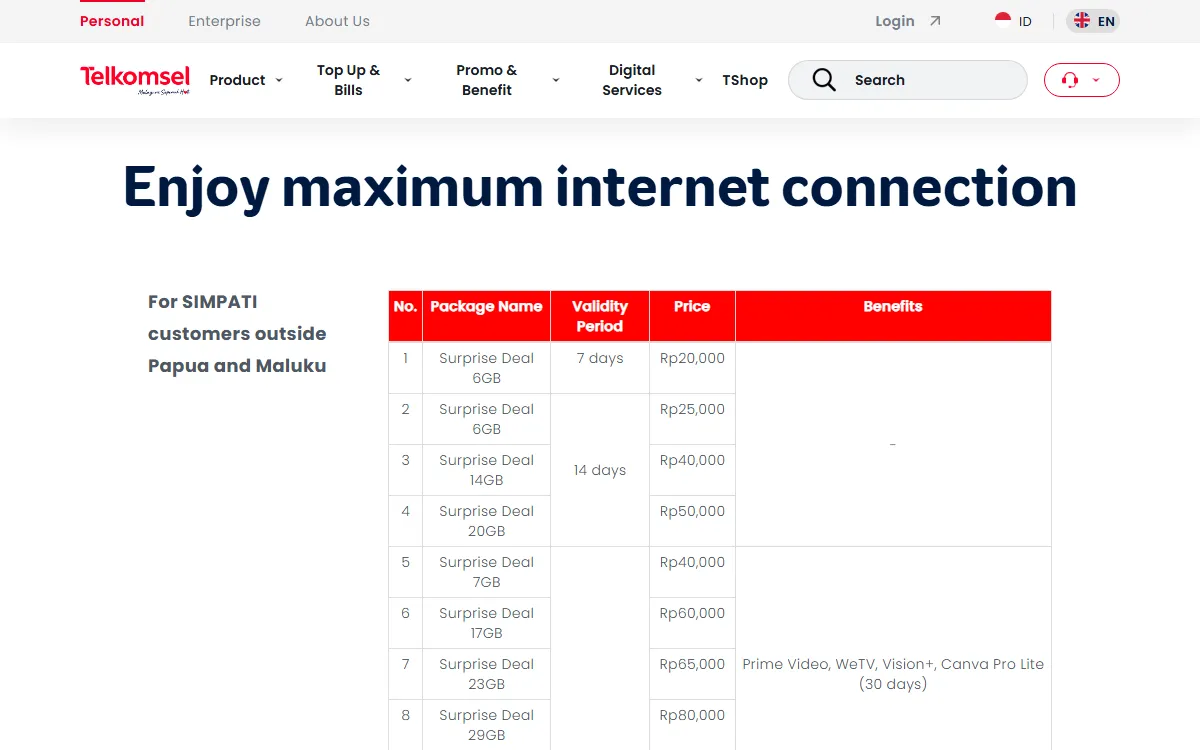The image size is (1200, 750).
Task: Click the Login arrow icon
Action: (x=935, y=21)
